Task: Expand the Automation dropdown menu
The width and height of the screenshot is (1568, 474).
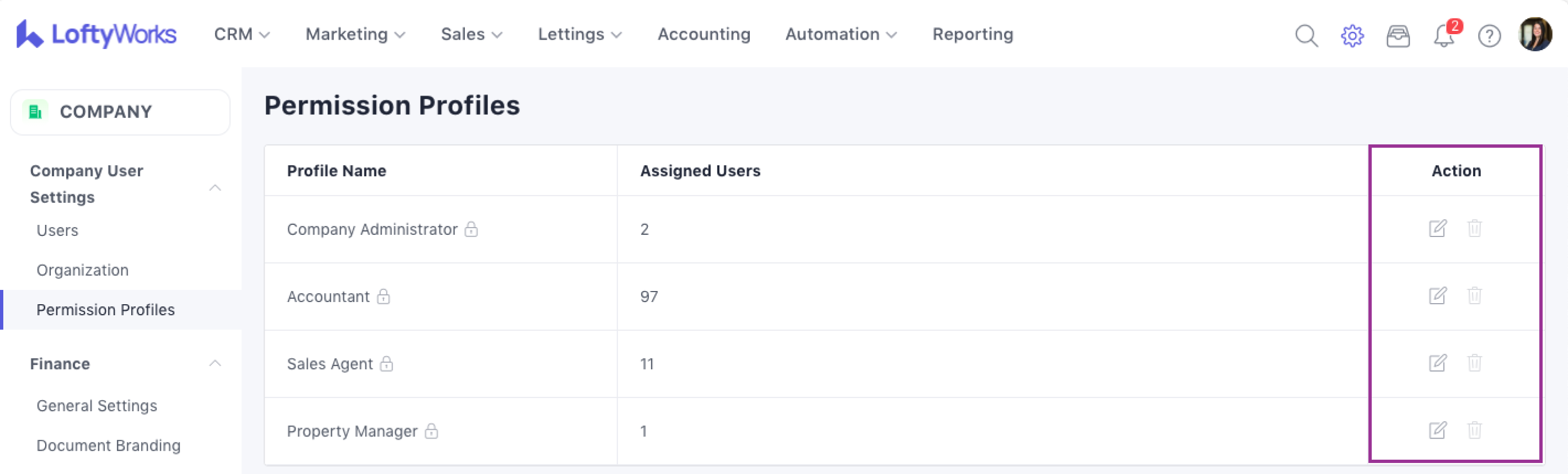Action: (x=841, y=35)
